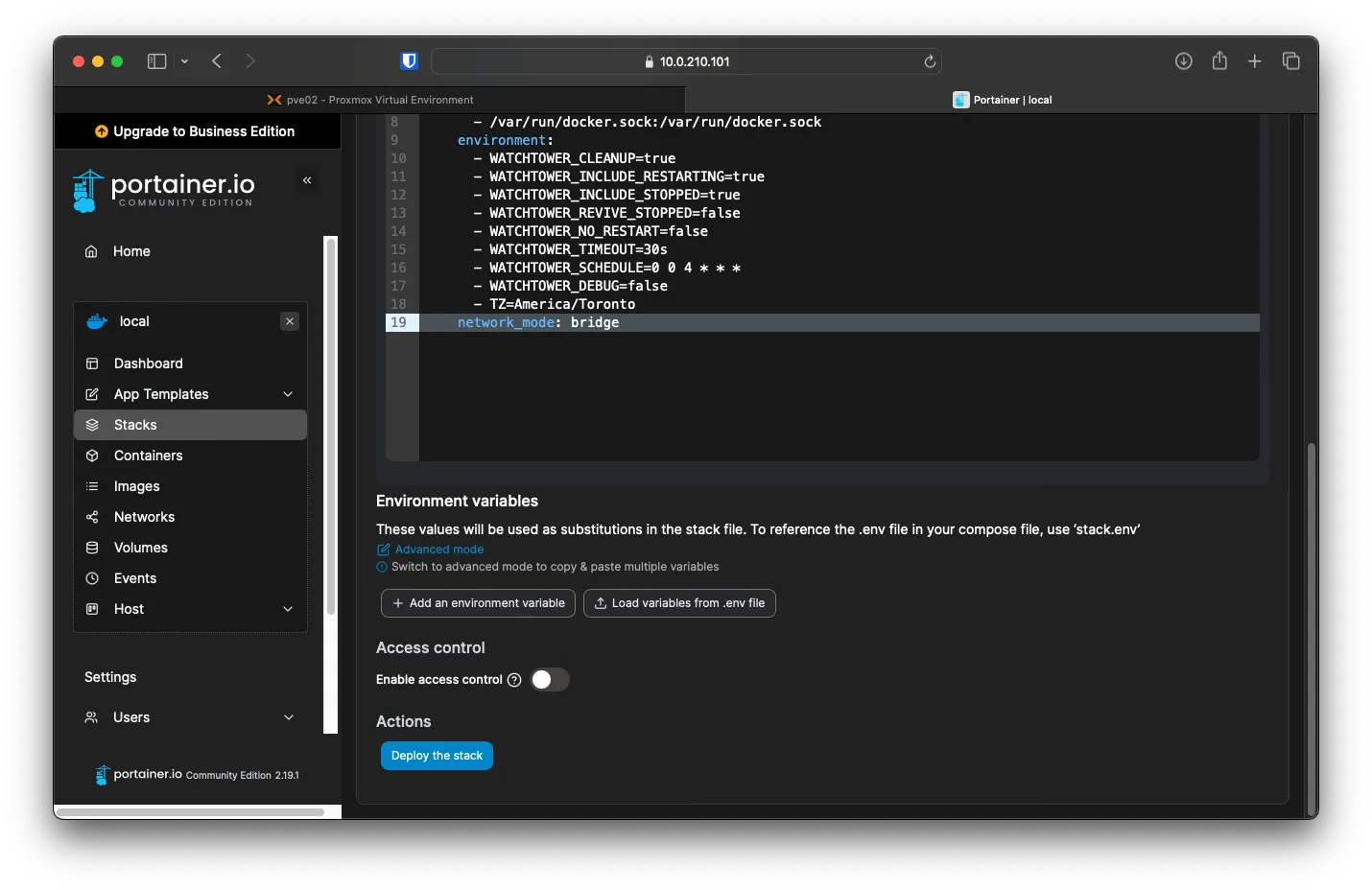Deploy the stack button

437,756
